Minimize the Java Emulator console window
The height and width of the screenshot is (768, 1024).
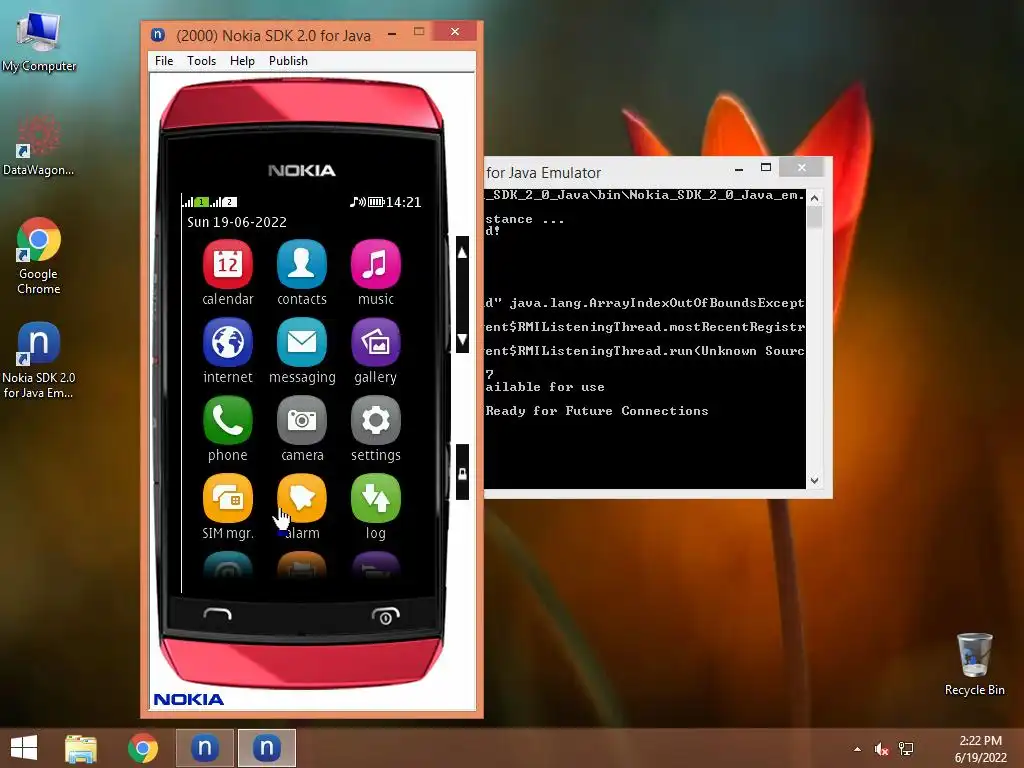point(739,168)
